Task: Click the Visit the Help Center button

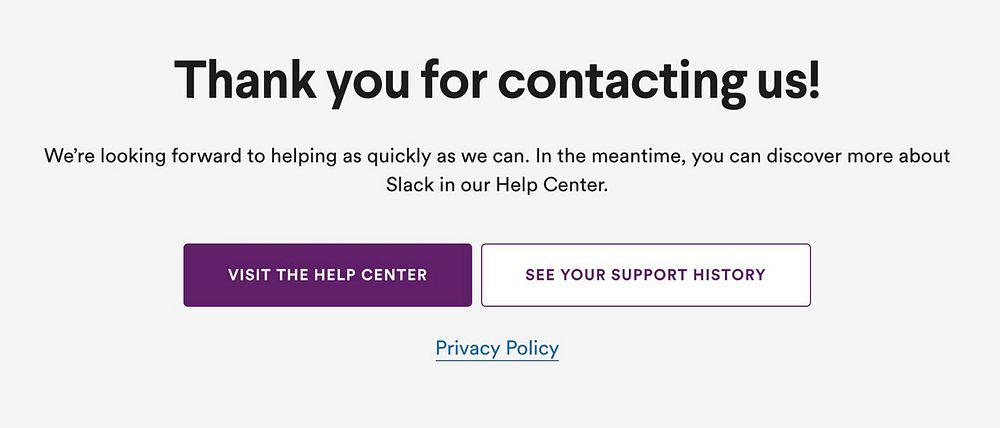Action: (327, 275)
